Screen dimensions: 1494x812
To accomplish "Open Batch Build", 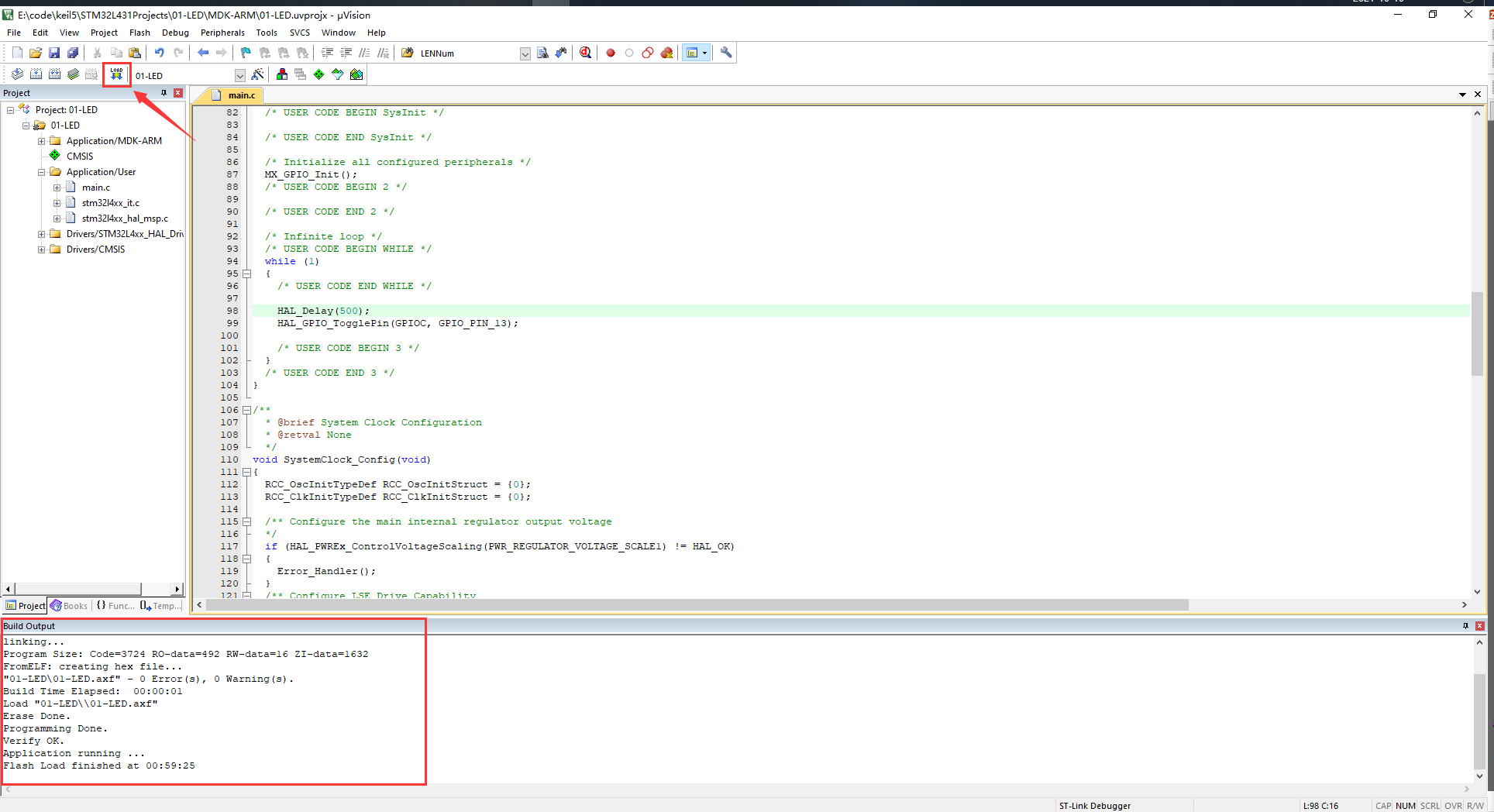I will point(73,74).
